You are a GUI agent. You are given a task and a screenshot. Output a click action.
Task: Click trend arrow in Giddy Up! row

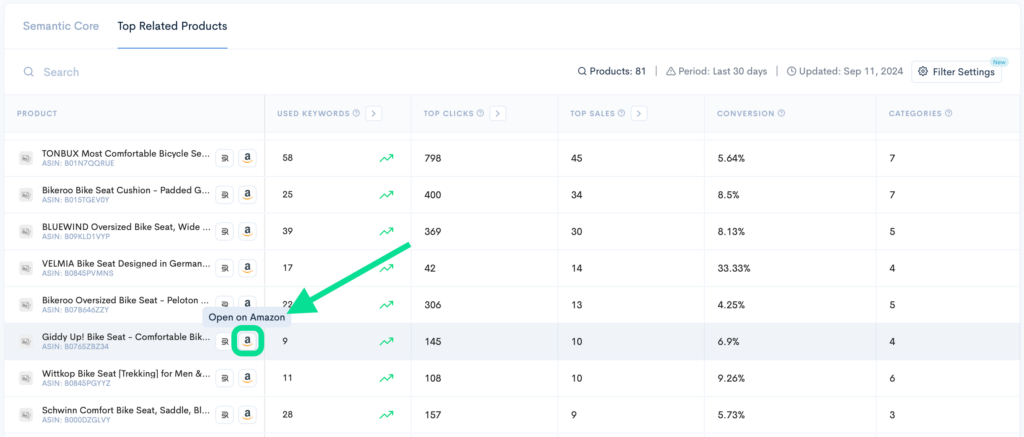click(x=387, y=341)
